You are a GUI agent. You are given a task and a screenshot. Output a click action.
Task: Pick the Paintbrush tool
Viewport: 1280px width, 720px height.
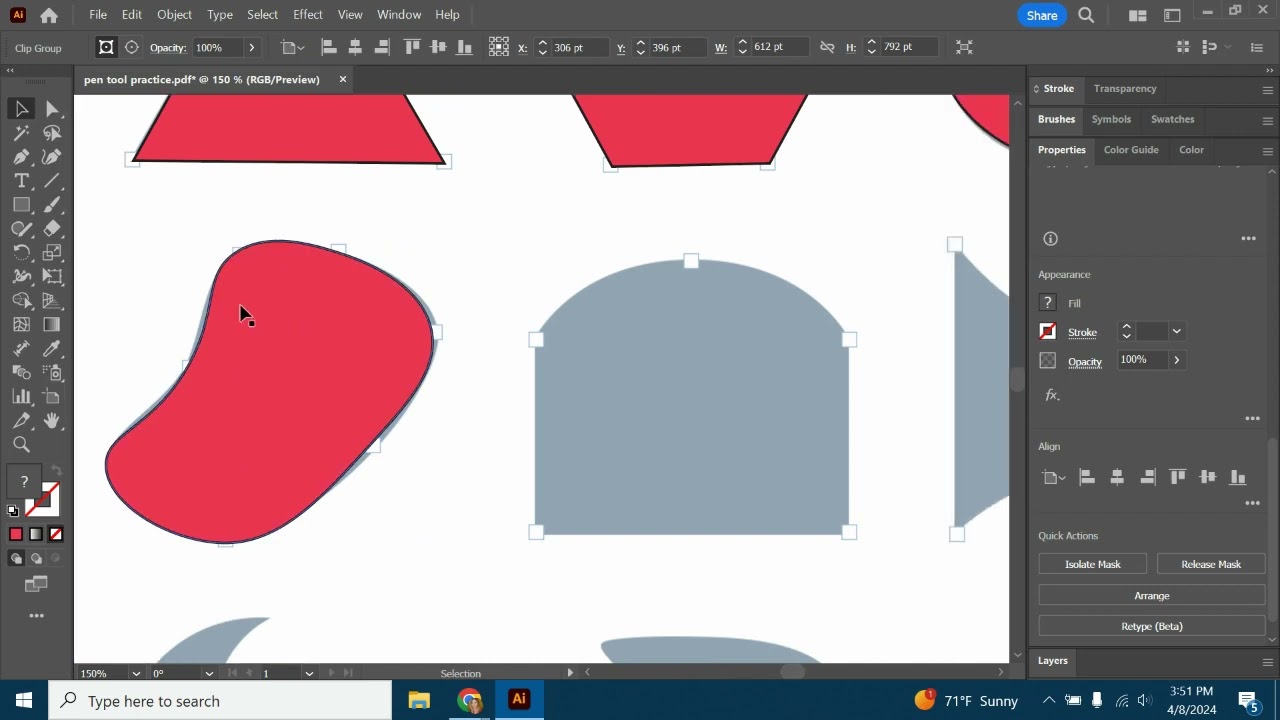[x=53, y=205]
